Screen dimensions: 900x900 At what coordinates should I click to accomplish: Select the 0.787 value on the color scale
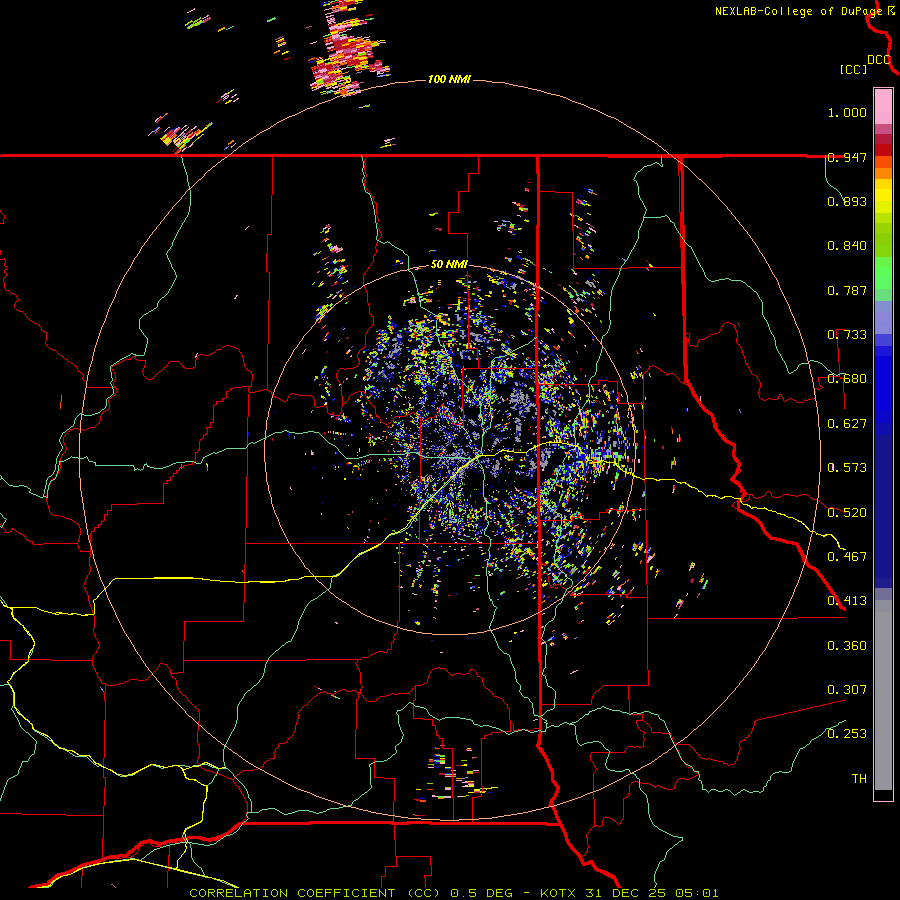coord(847,290)
